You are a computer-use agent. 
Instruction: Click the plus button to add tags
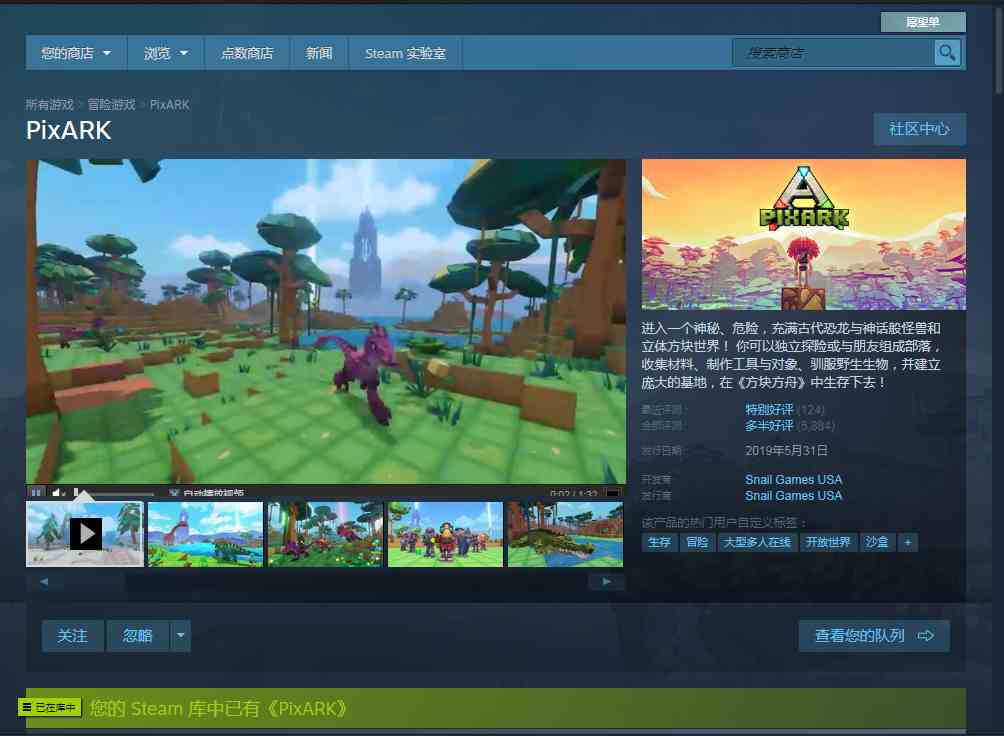click(x=907, y=543)
